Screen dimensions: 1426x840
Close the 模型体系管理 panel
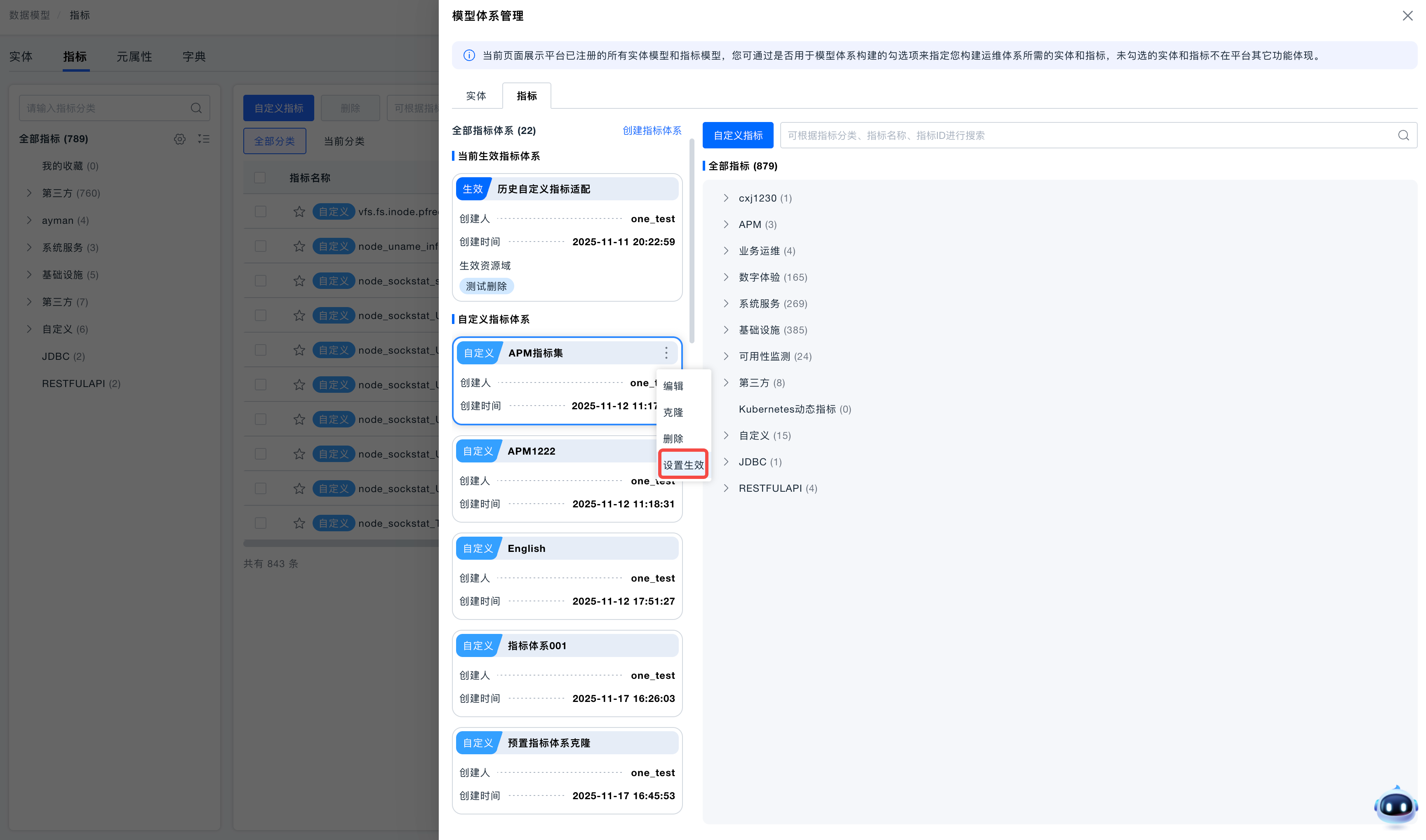[x=1407, y=16]
